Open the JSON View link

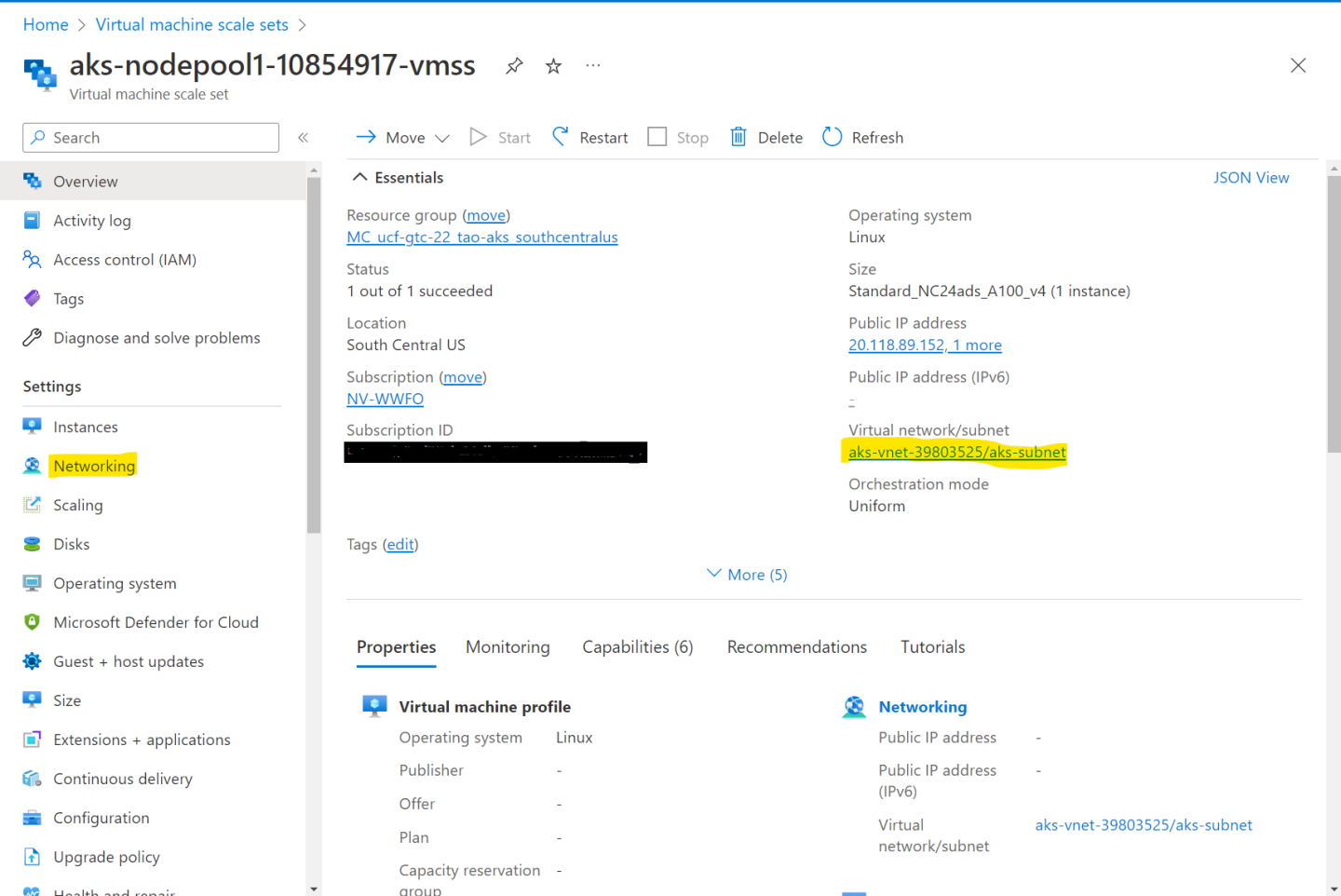[1251, 178]
